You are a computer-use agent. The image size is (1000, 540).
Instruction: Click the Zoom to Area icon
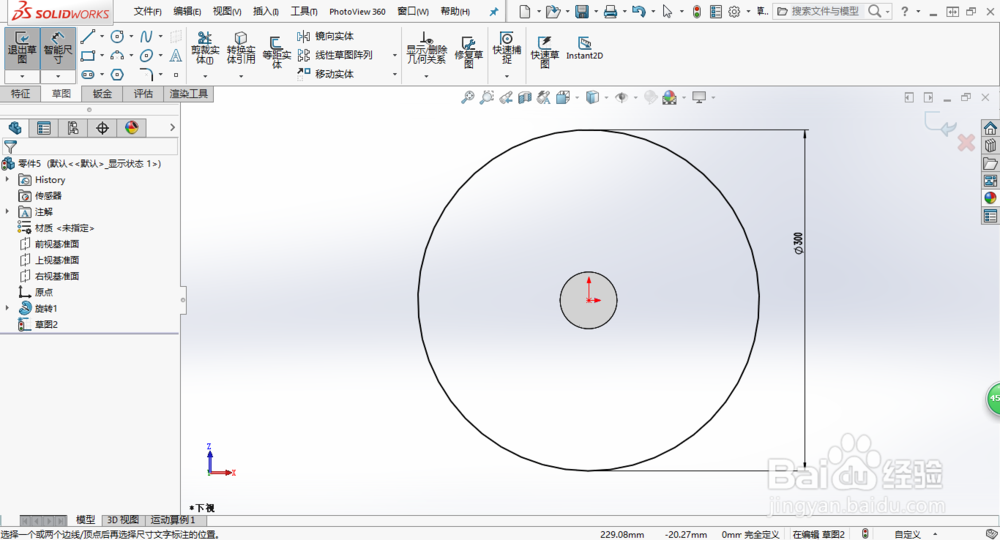click(x=487, y=98)
